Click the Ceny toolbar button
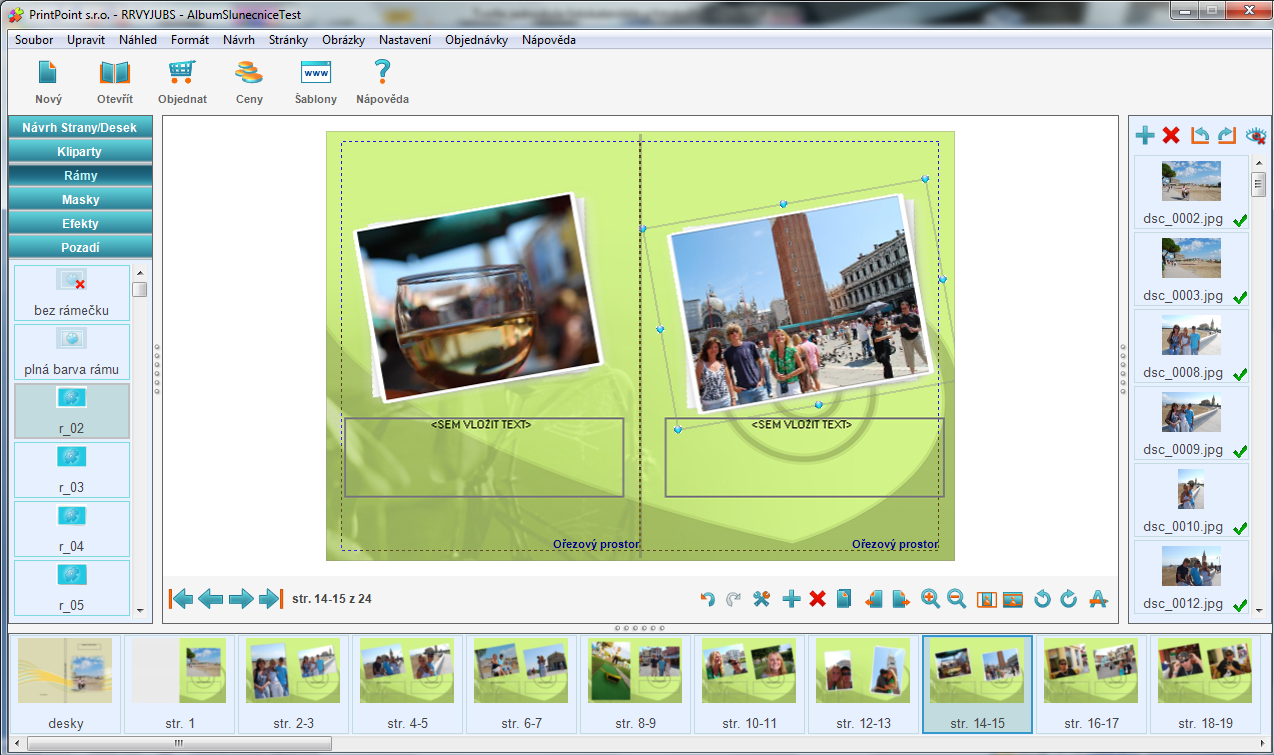The width and height of the screenshot is (1274, 755). 249,81
